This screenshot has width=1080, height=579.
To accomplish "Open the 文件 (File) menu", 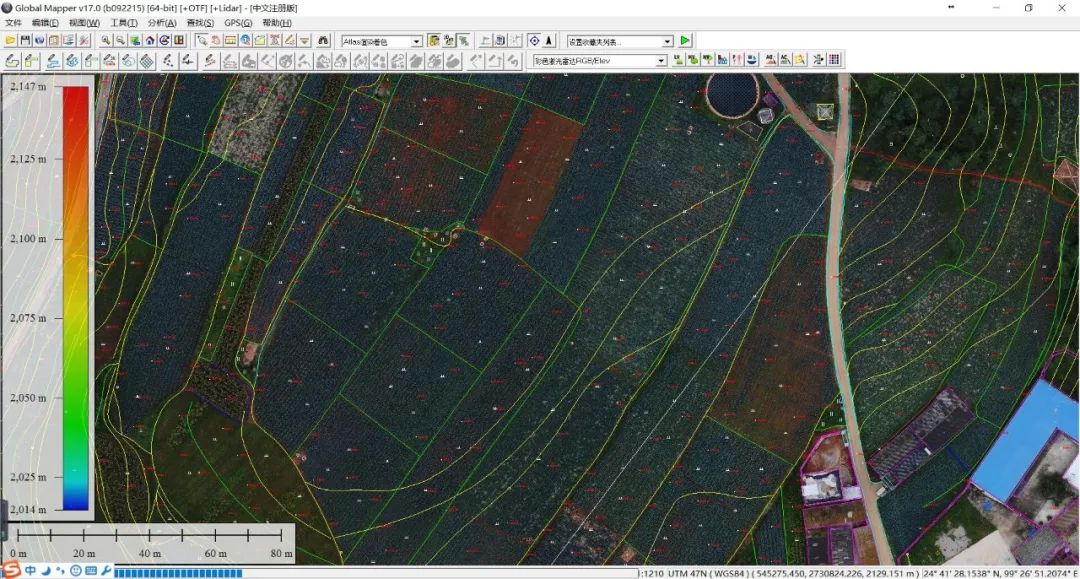I will [x=13, y=22].
